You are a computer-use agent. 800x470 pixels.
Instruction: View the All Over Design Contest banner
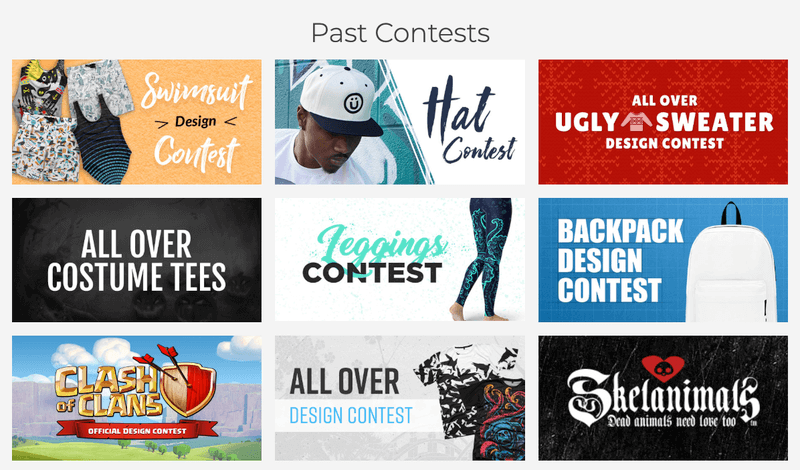[399, 398]
